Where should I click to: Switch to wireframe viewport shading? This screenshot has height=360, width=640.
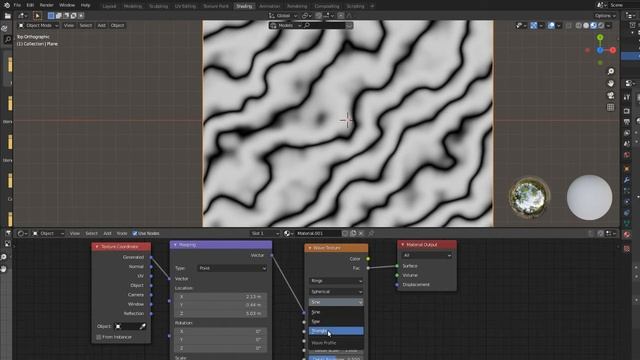click(578, 25)
